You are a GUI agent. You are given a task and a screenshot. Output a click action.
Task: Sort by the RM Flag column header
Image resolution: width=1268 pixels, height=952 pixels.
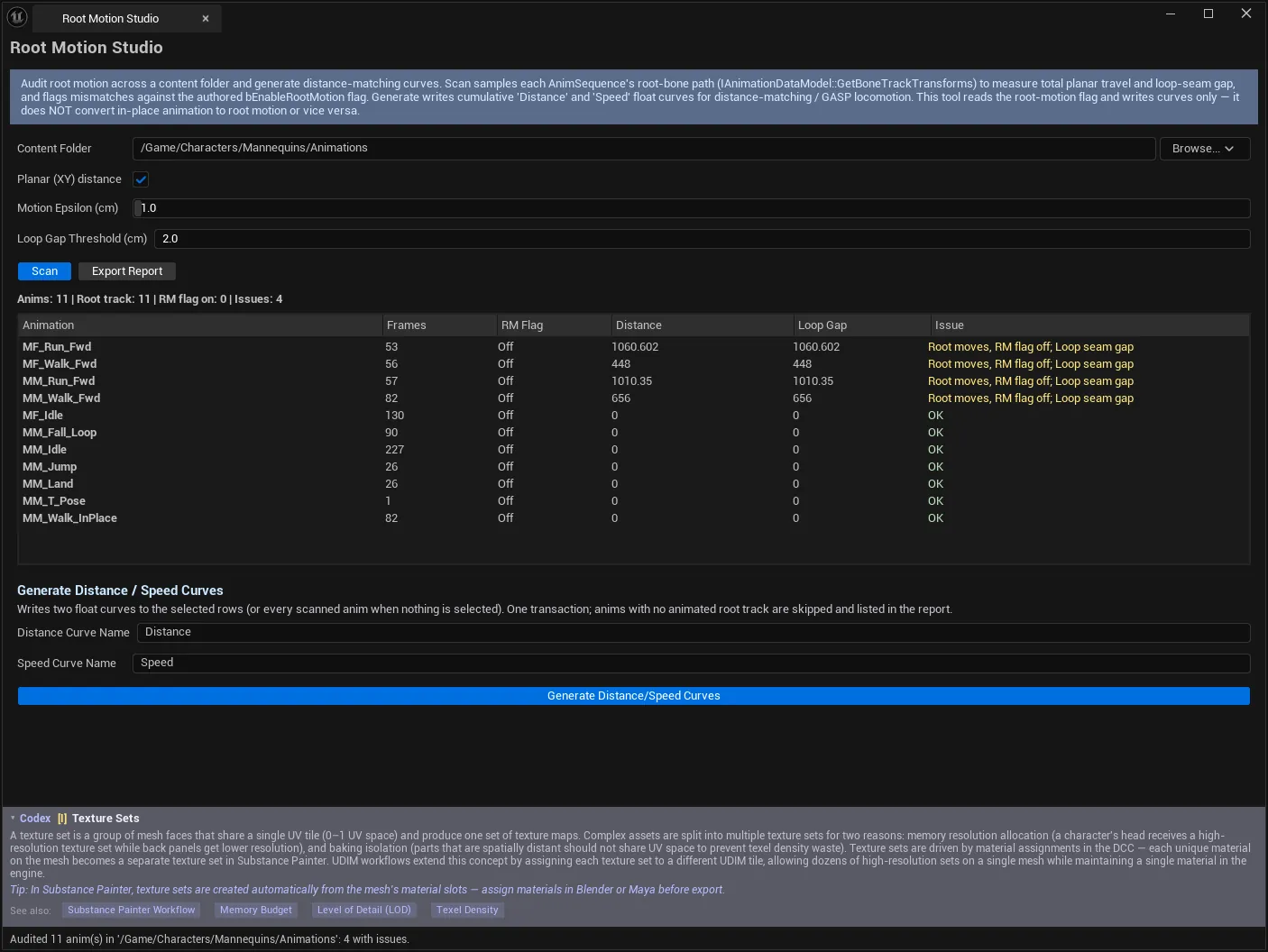tap(554, 325)
